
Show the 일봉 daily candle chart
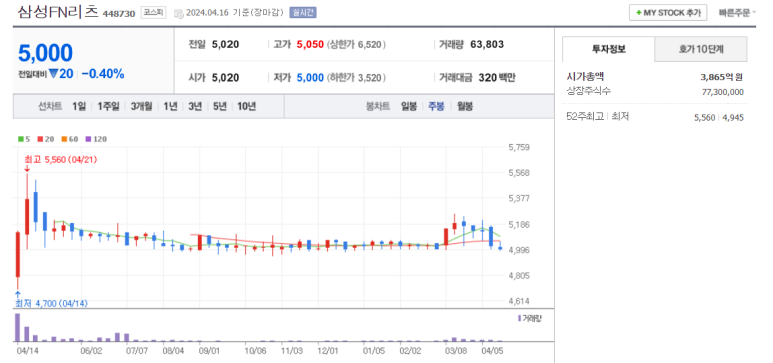coord(409,106)
